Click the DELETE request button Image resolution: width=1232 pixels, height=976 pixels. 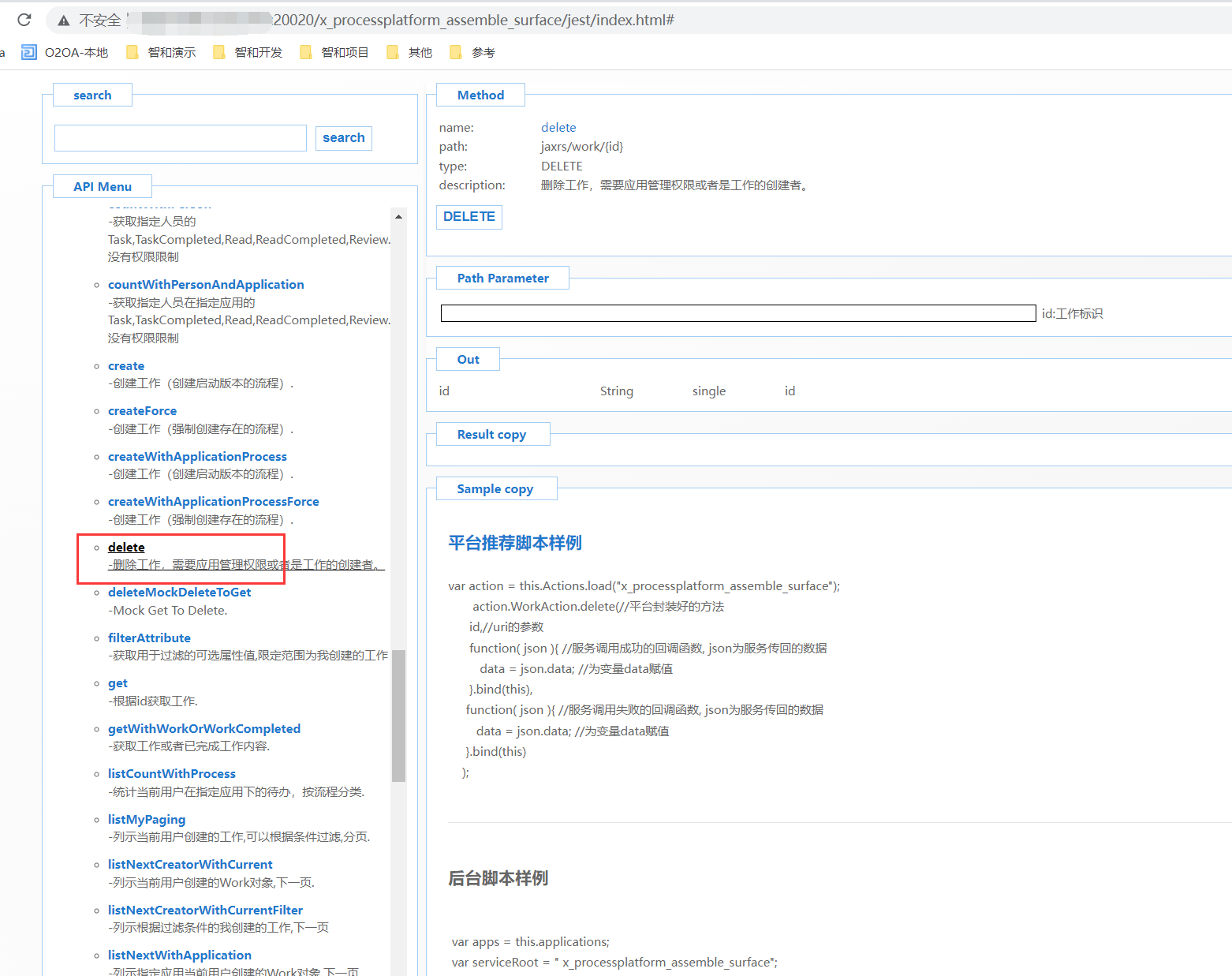coord(469,217)
